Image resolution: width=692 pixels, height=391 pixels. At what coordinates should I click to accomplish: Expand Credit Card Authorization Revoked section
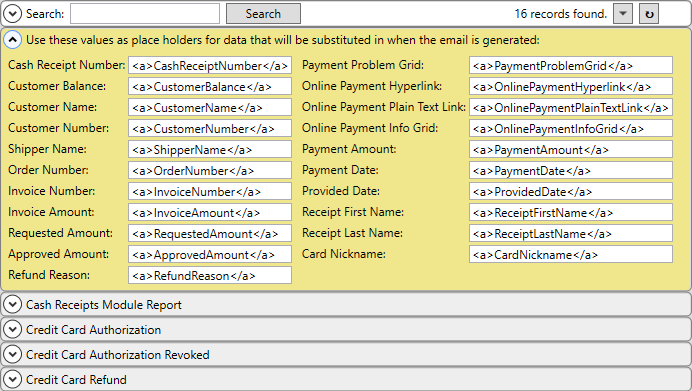(12, 354)
